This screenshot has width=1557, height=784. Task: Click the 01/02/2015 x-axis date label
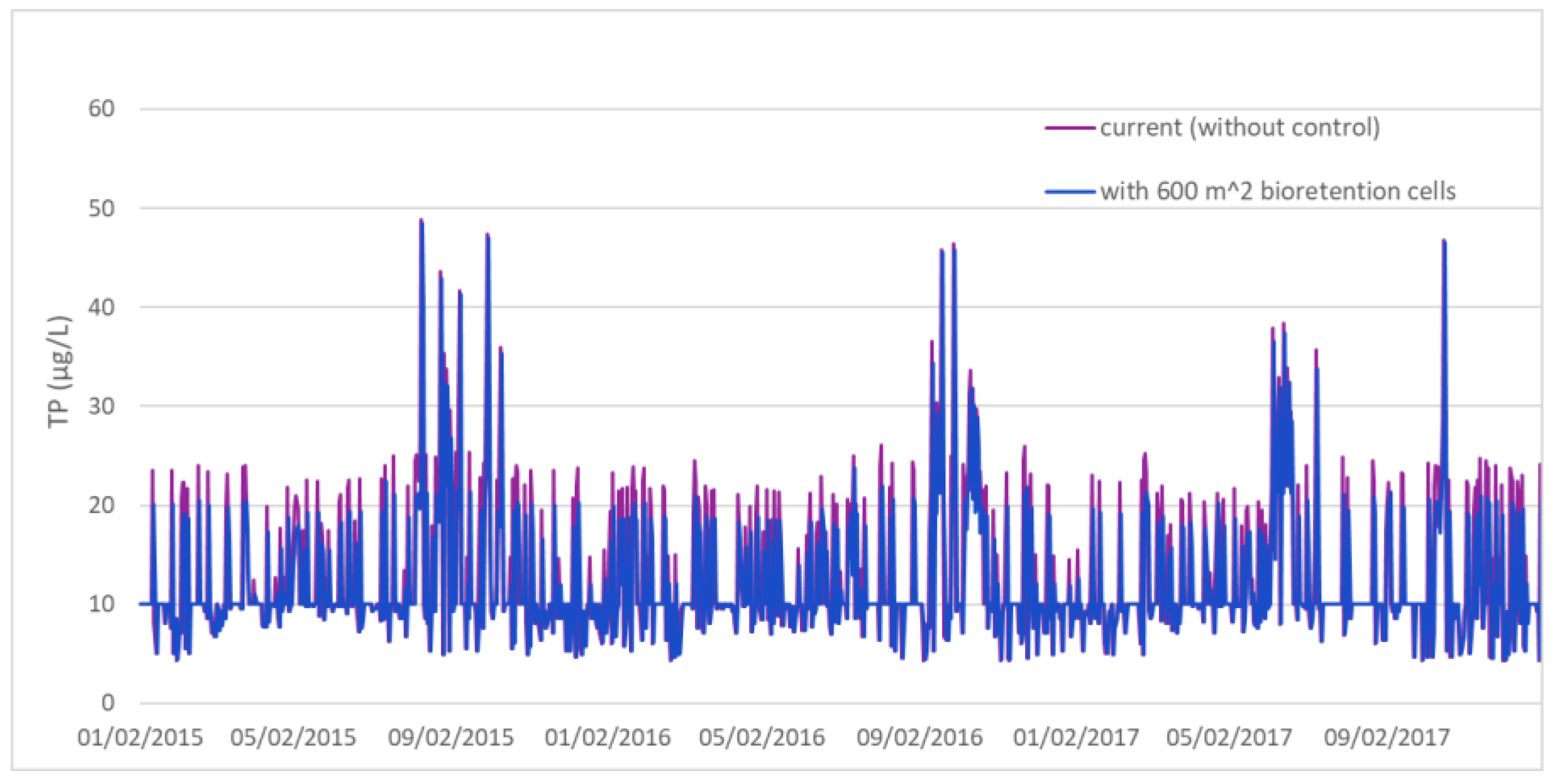click(x=140, y=738)
